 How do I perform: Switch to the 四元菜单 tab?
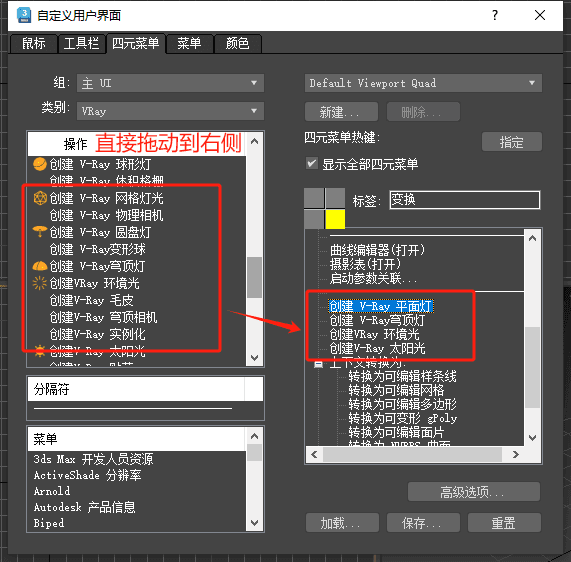(x=135, y=43)
